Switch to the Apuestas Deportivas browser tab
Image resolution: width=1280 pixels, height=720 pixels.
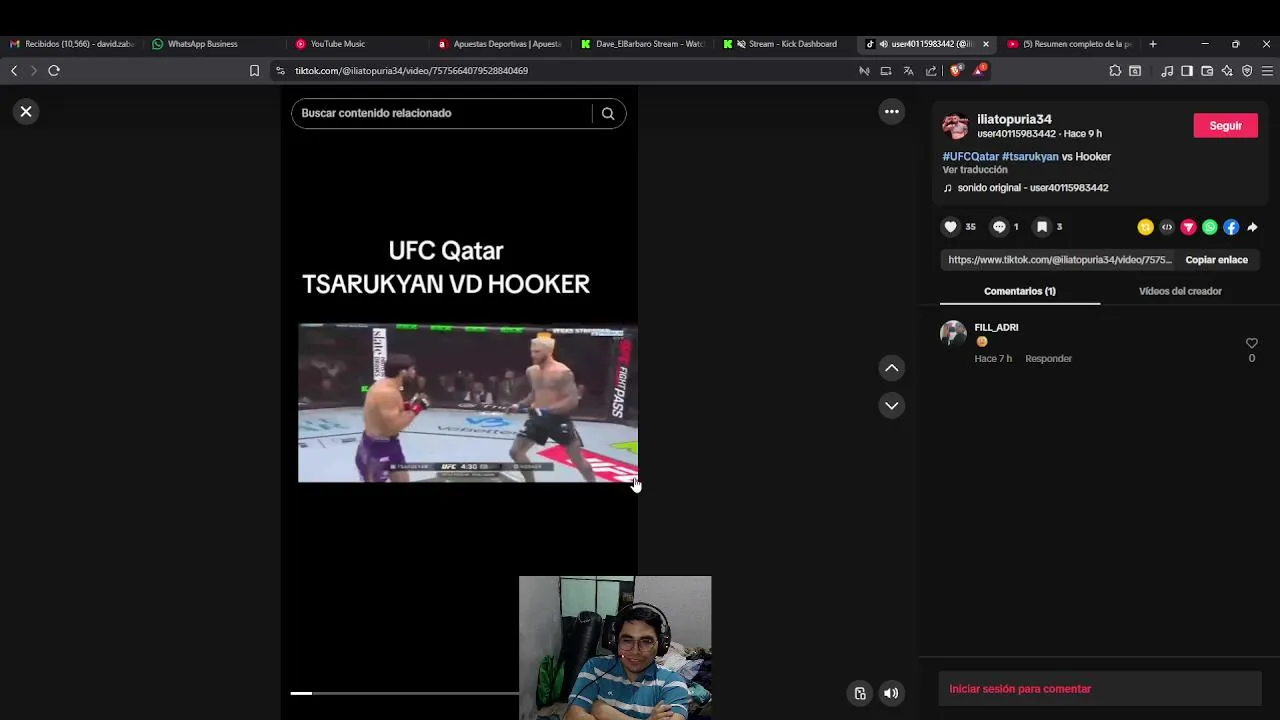point(500,44)
